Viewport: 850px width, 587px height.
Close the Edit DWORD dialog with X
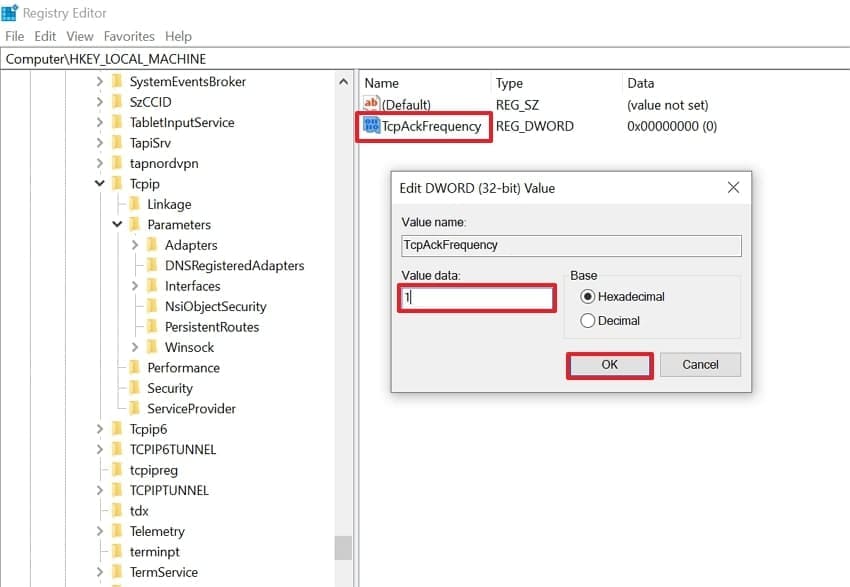click(x=733, y=188)
